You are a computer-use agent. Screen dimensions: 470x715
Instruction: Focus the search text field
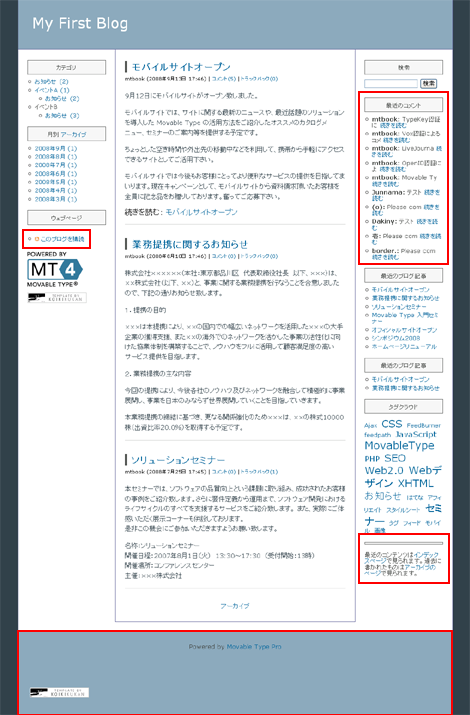391,83
